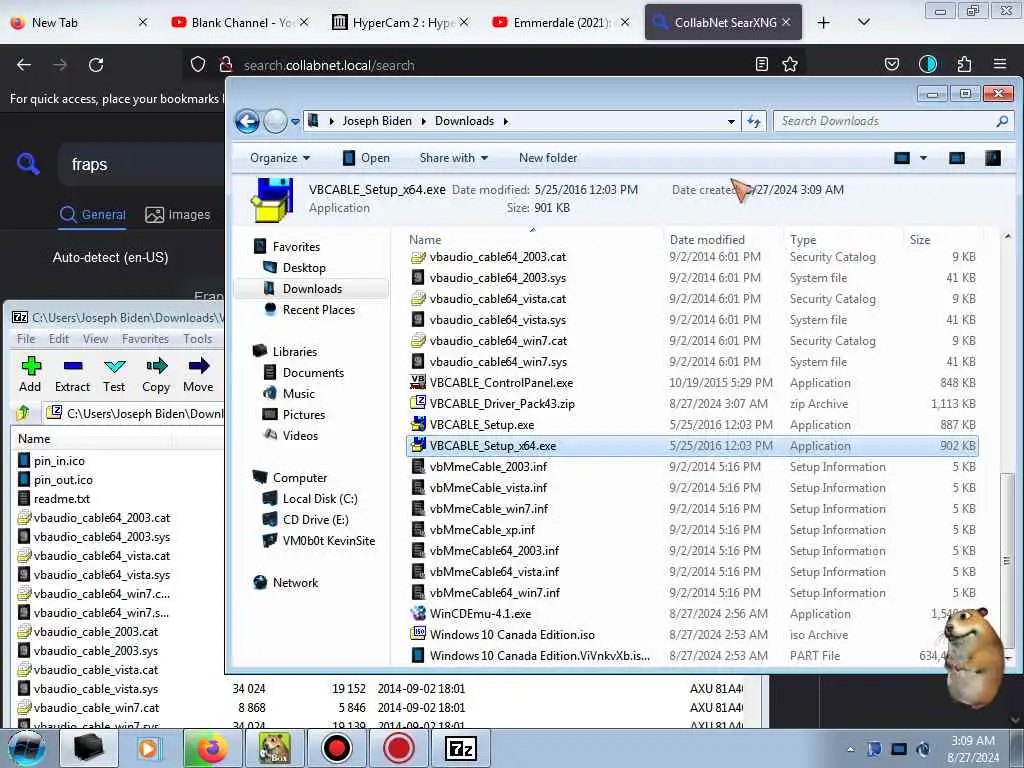Click the Extract icon in 7-Zip
1024x768 pixels.
pos(72,366)
